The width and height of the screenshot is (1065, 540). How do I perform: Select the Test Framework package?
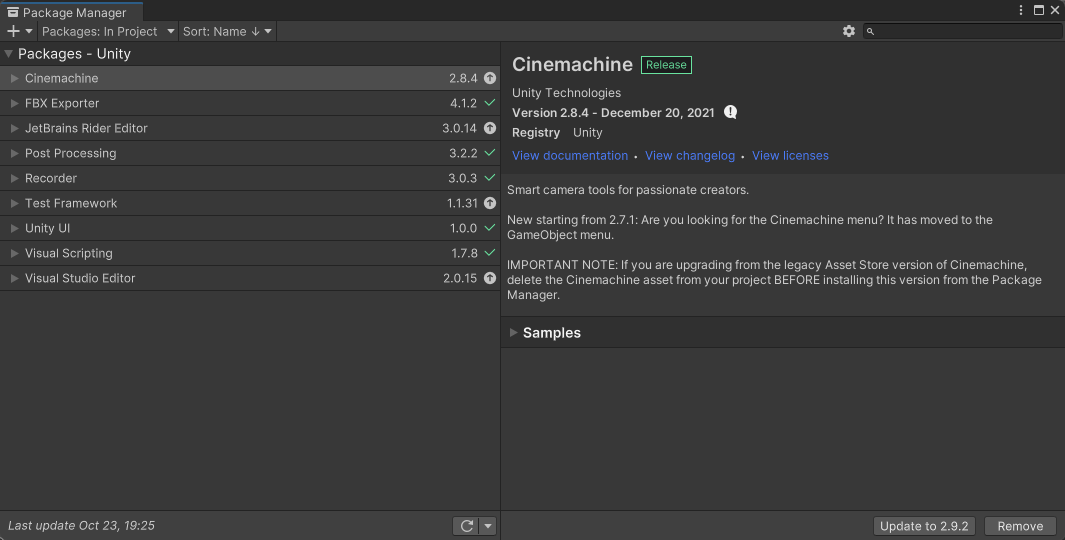click(250, 203)
